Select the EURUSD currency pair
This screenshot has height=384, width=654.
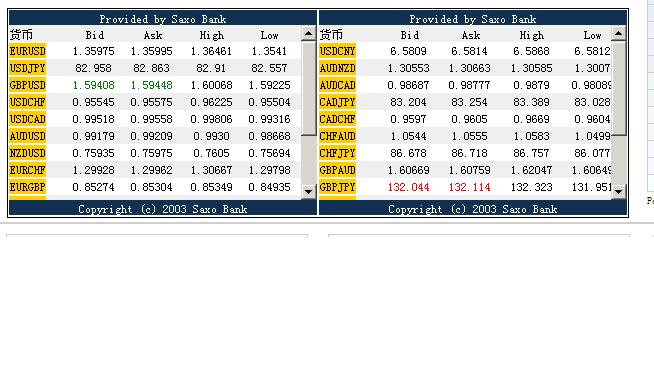(x=28, y=51)
